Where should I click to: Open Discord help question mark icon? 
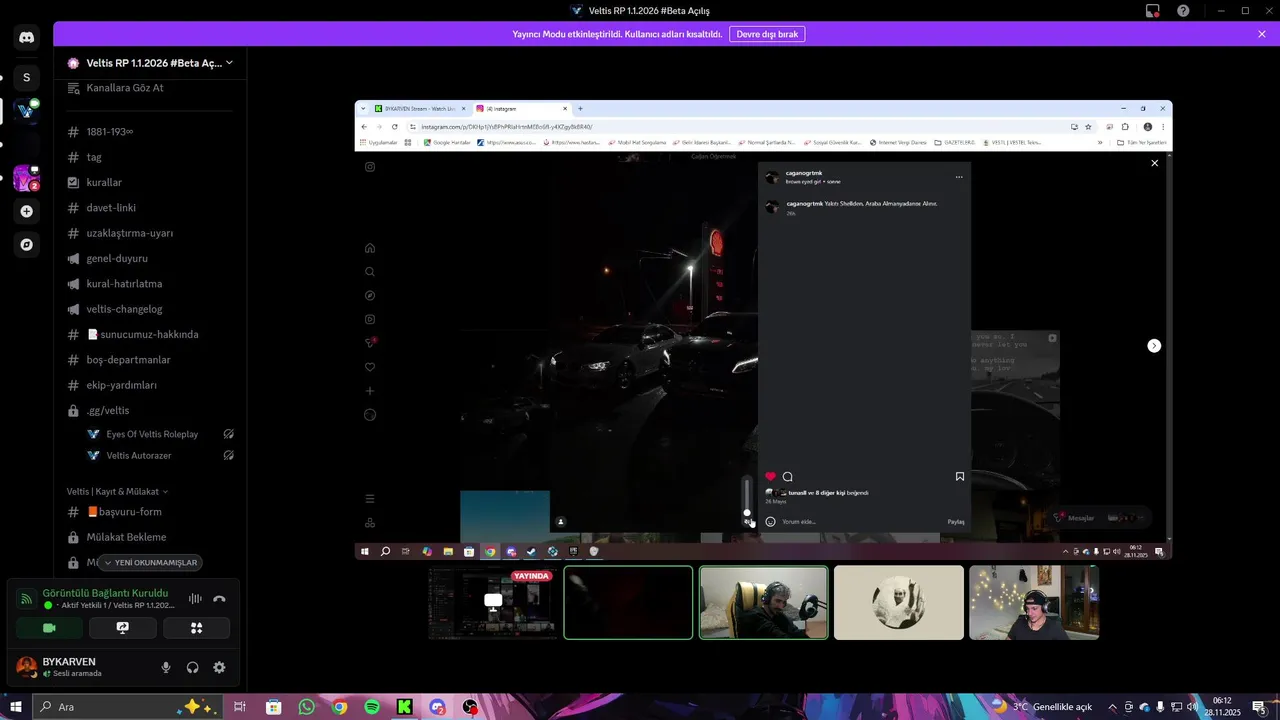tap(1184, 11)
